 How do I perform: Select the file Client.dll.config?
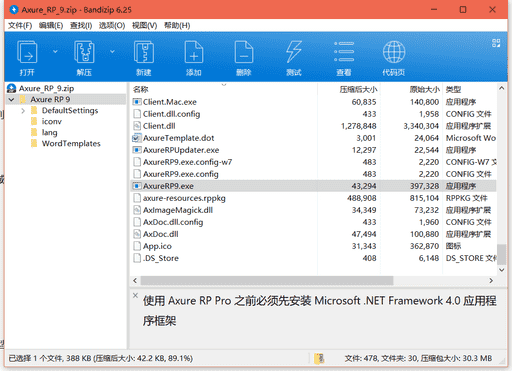[171, 114]
